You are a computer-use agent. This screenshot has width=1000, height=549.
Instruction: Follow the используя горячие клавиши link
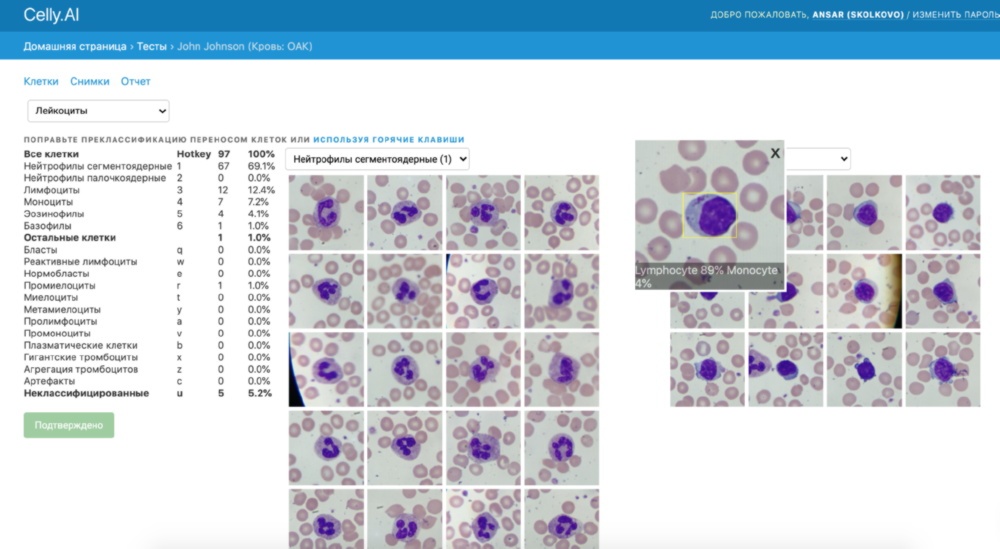click(x=388, y=140)
